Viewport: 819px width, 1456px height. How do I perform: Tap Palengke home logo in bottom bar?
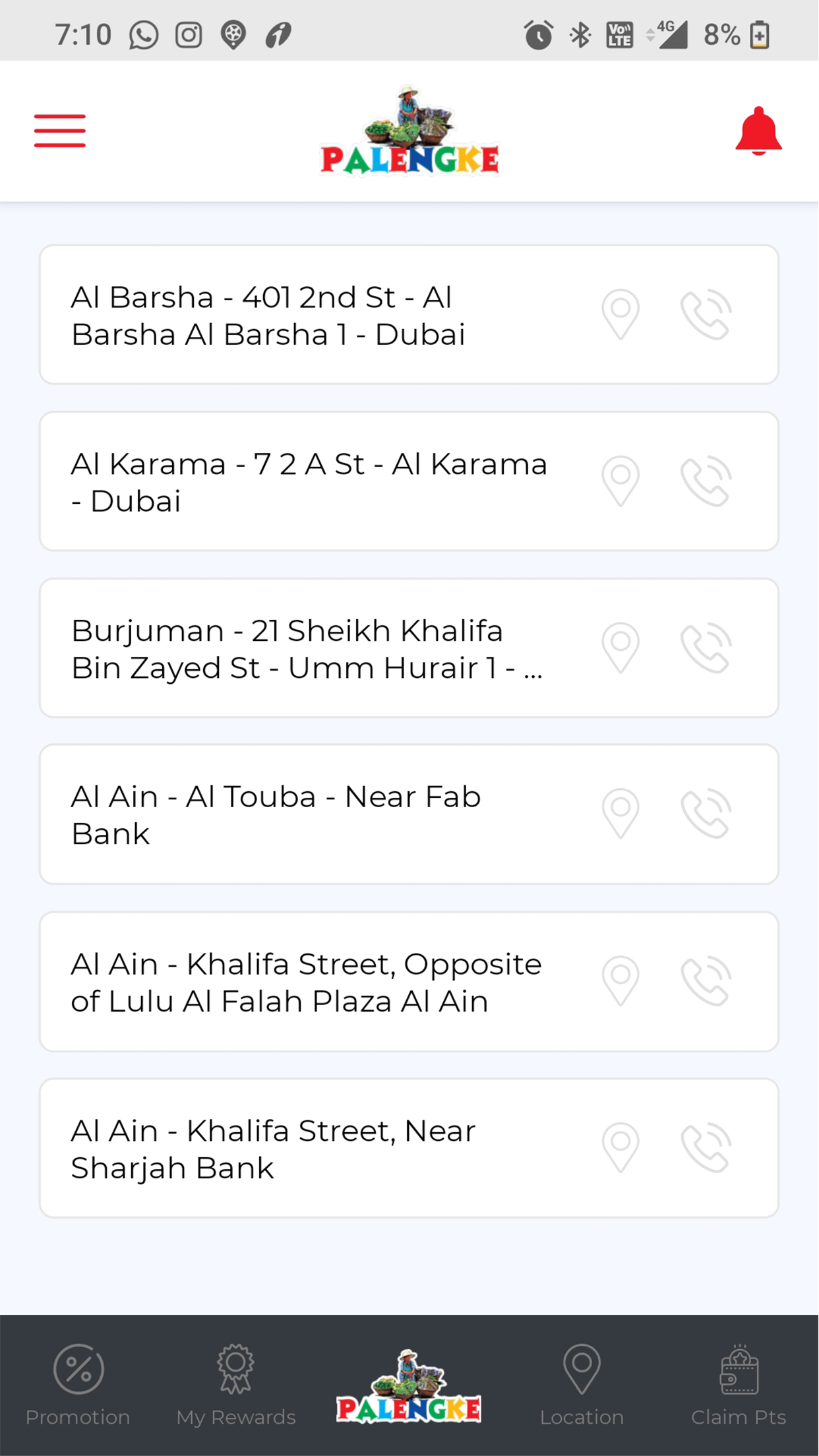tap(408, 1385)
